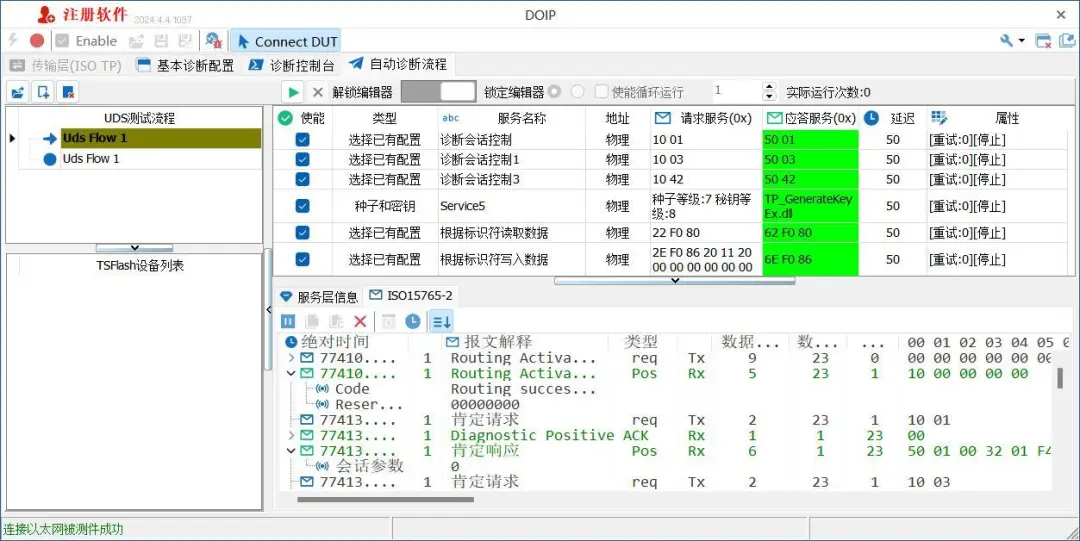Toggle the Enable checkbox in top toolbar
The image size is (1080, 541).
(62, 41)
